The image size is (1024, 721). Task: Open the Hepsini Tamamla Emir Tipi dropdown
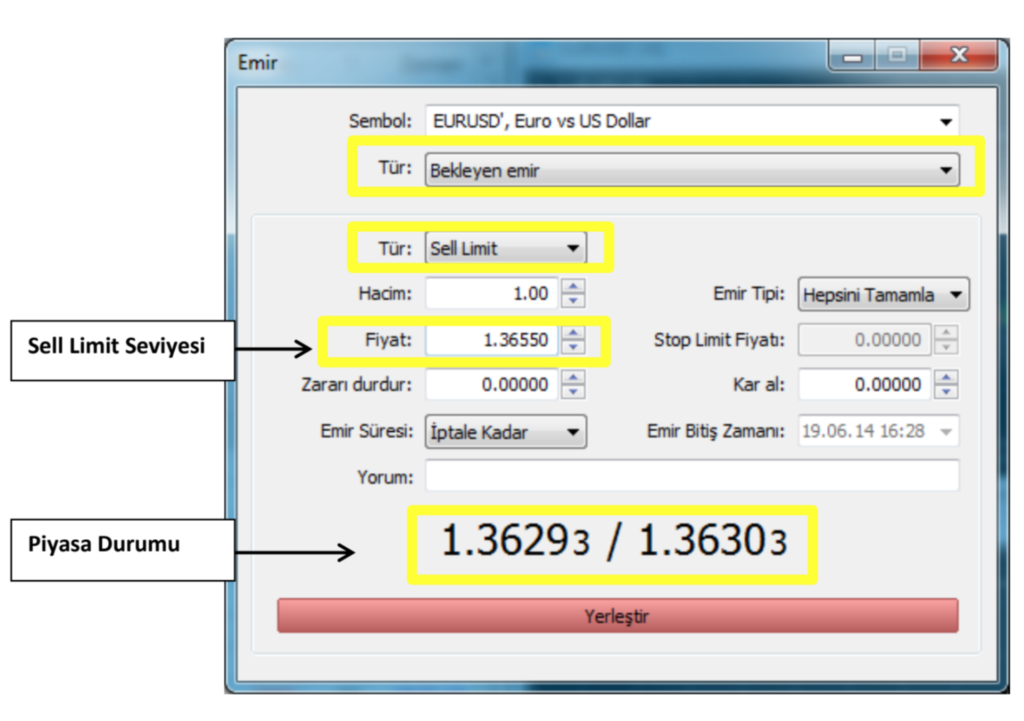pos(883,295)
